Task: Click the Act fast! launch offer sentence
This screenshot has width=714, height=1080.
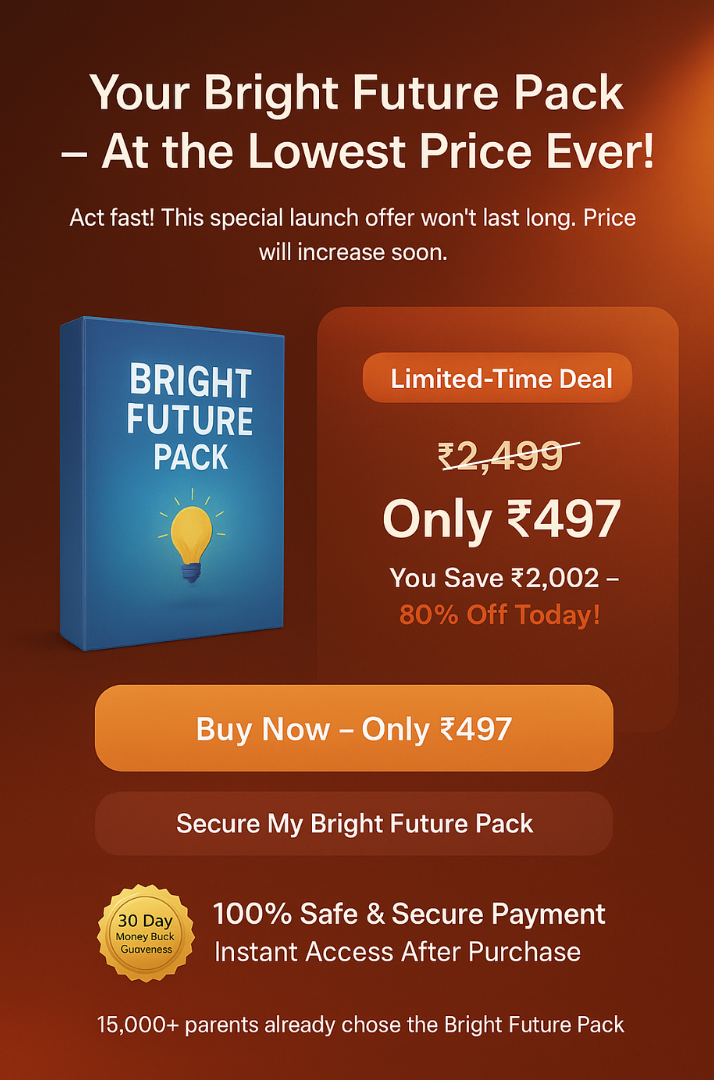Action: click(x=353, y=218)
